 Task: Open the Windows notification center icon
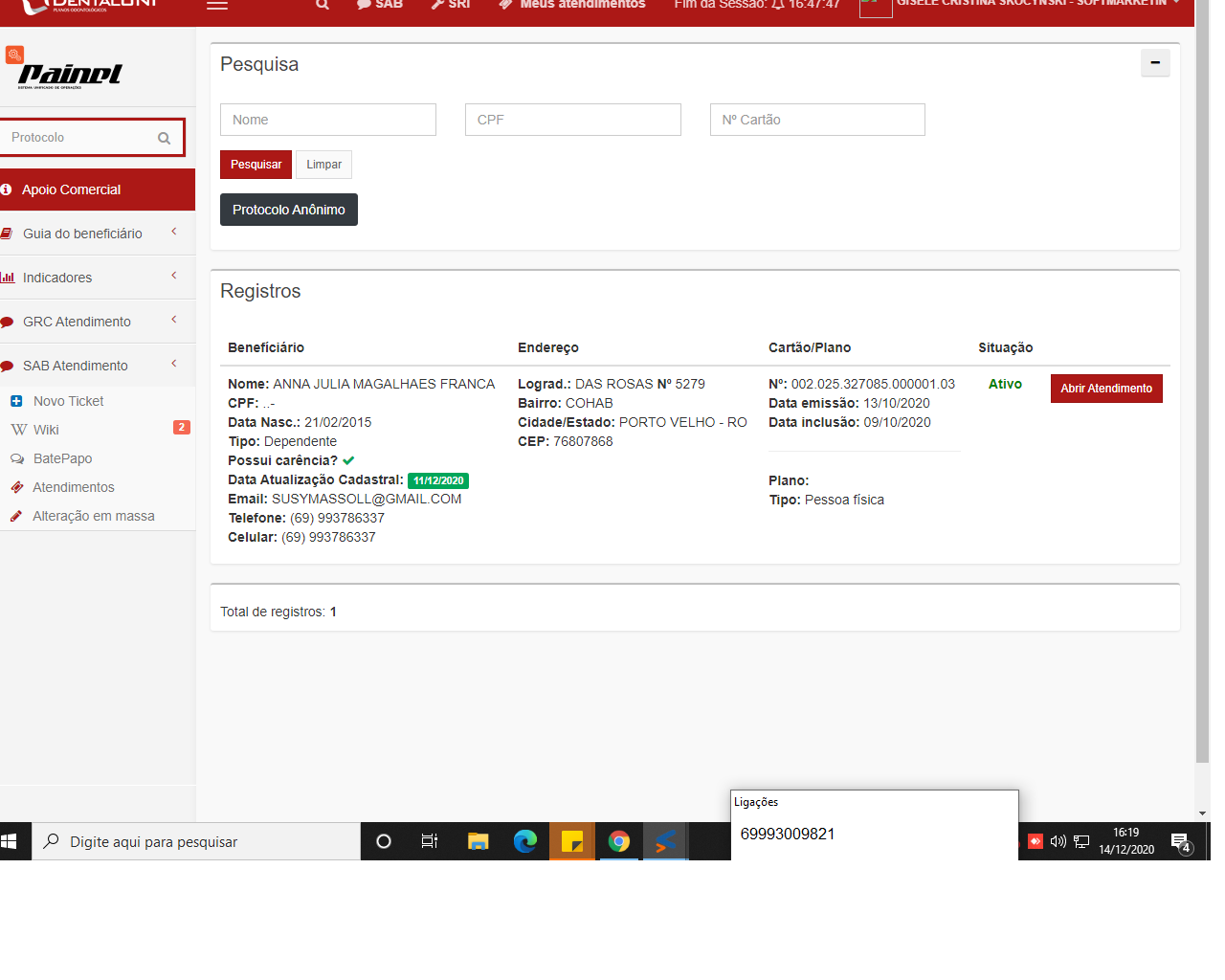(1180, 842)
